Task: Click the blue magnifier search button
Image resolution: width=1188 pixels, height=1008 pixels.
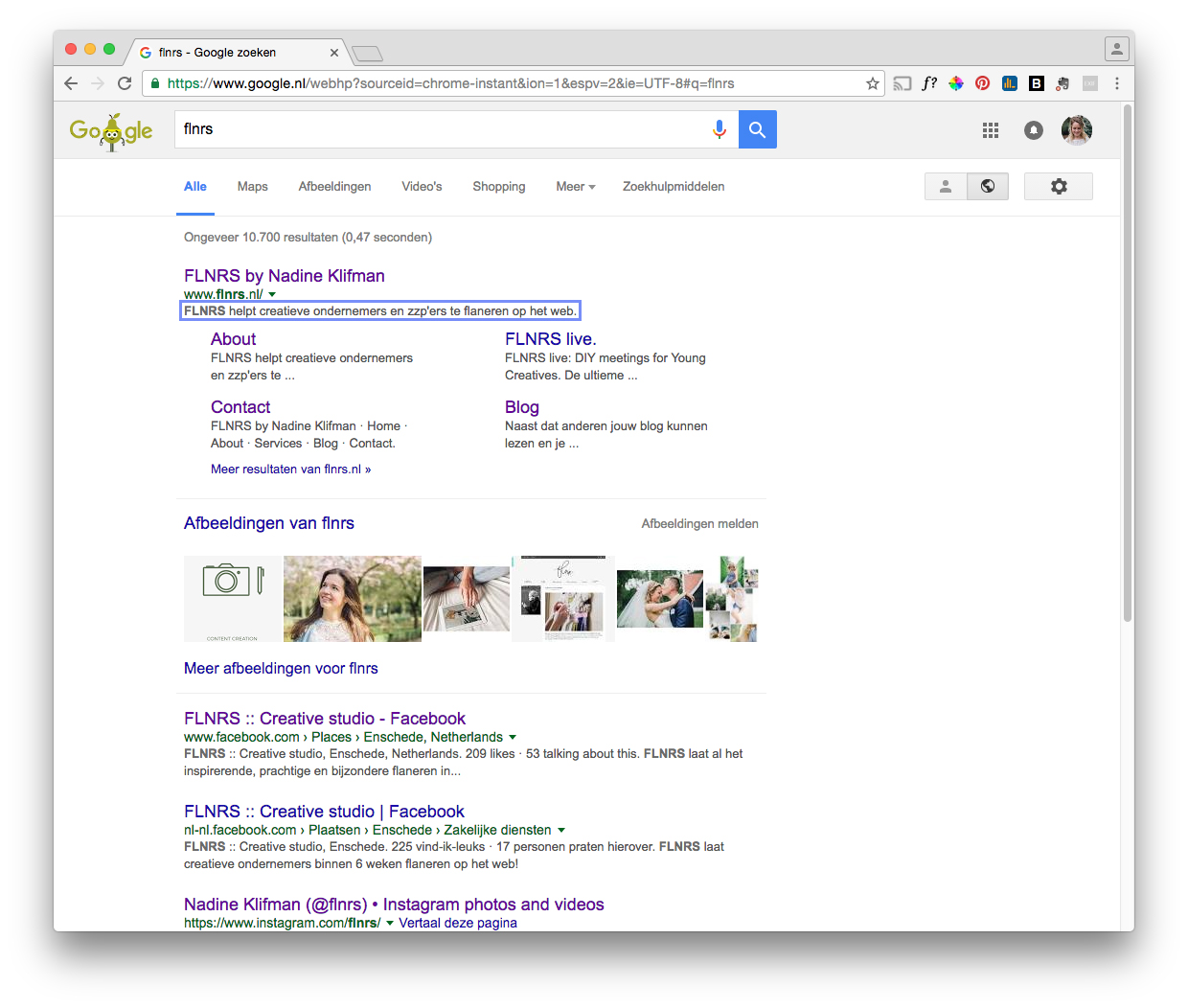Action: click(758, 129)
